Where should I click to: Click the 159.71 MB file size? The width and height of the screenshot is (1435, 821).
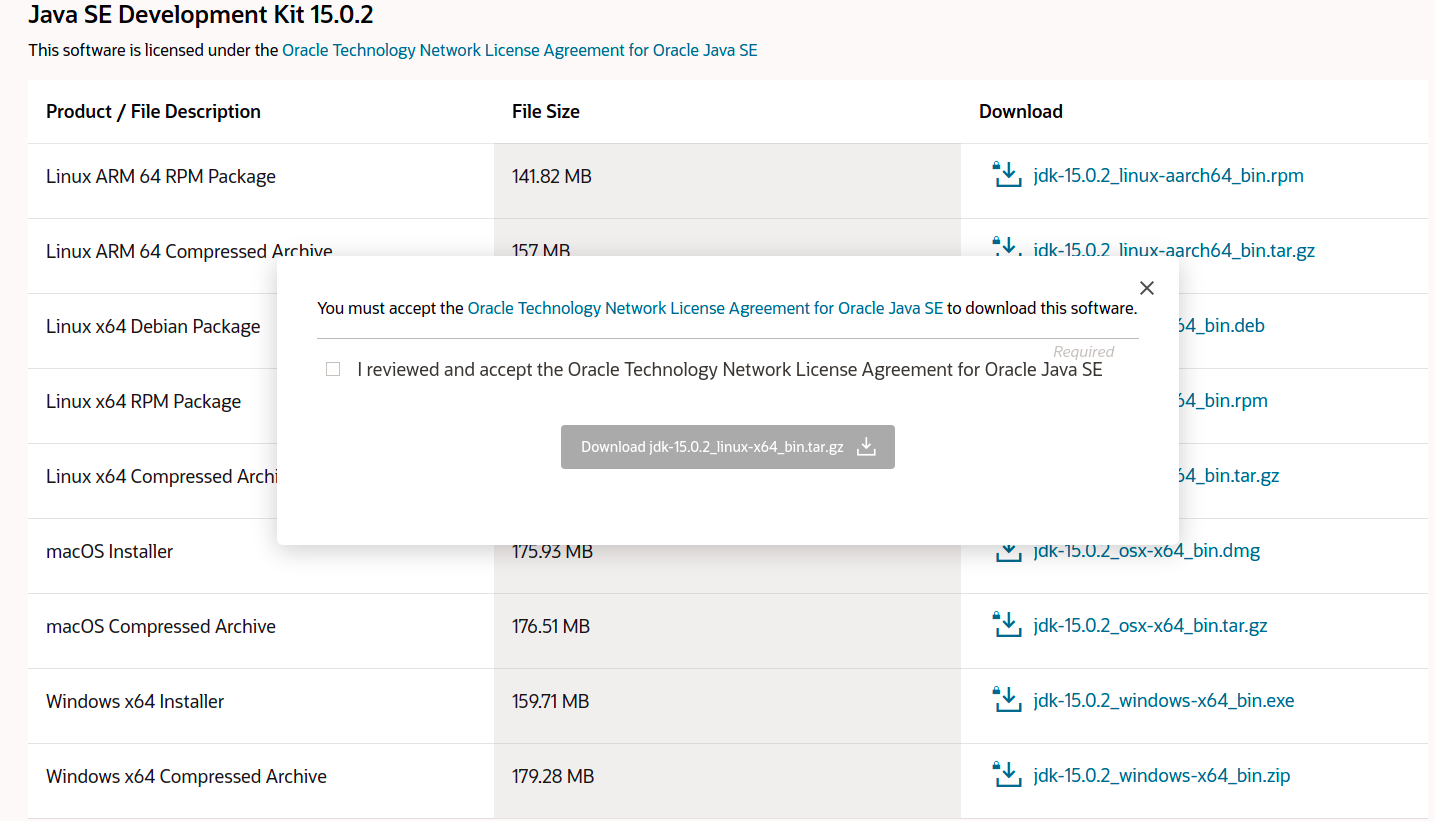pos(551,701)
